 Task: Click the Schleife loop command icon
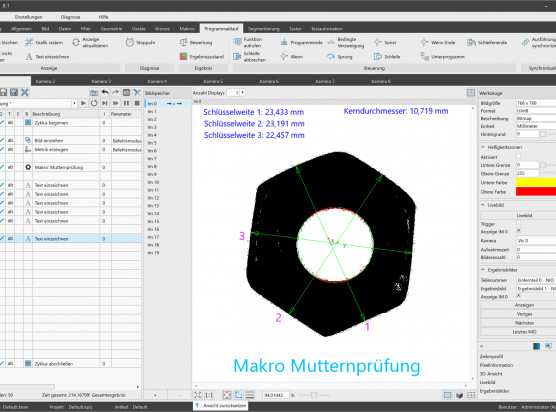click(x=378, y=56)
